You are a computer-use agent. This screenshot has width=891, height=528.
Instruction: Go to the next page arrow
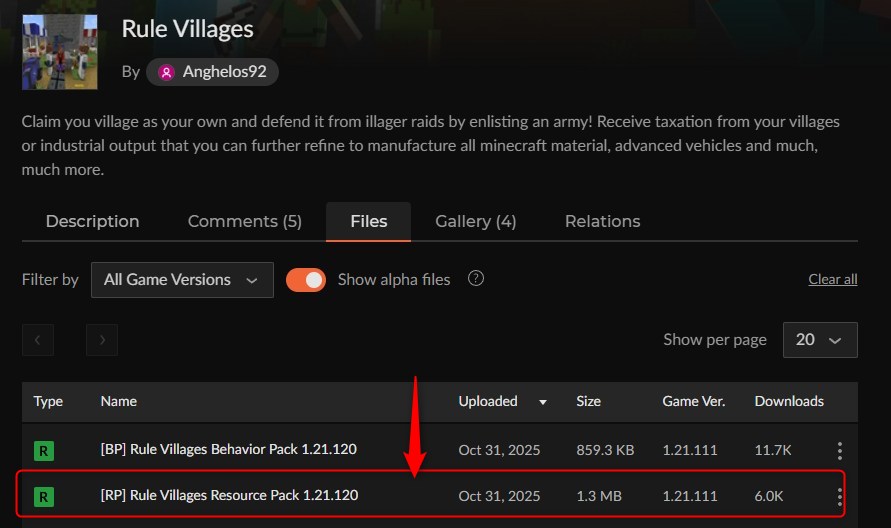(102, 340)
